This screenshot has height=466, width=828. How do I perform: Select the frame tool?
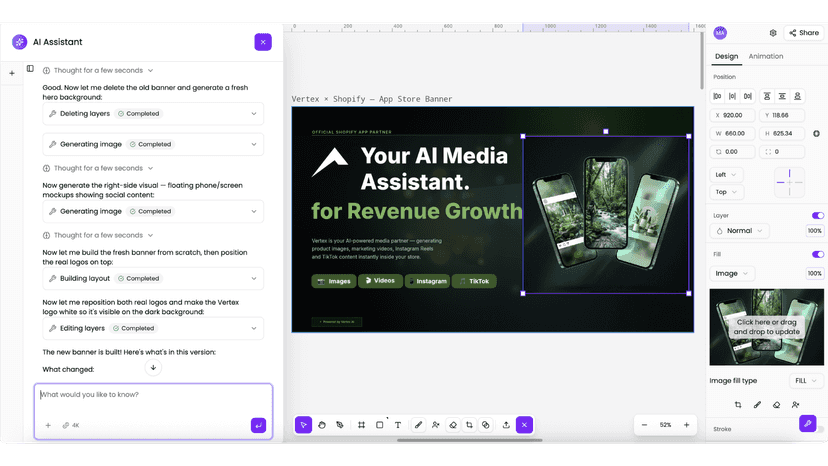[361, 425]
